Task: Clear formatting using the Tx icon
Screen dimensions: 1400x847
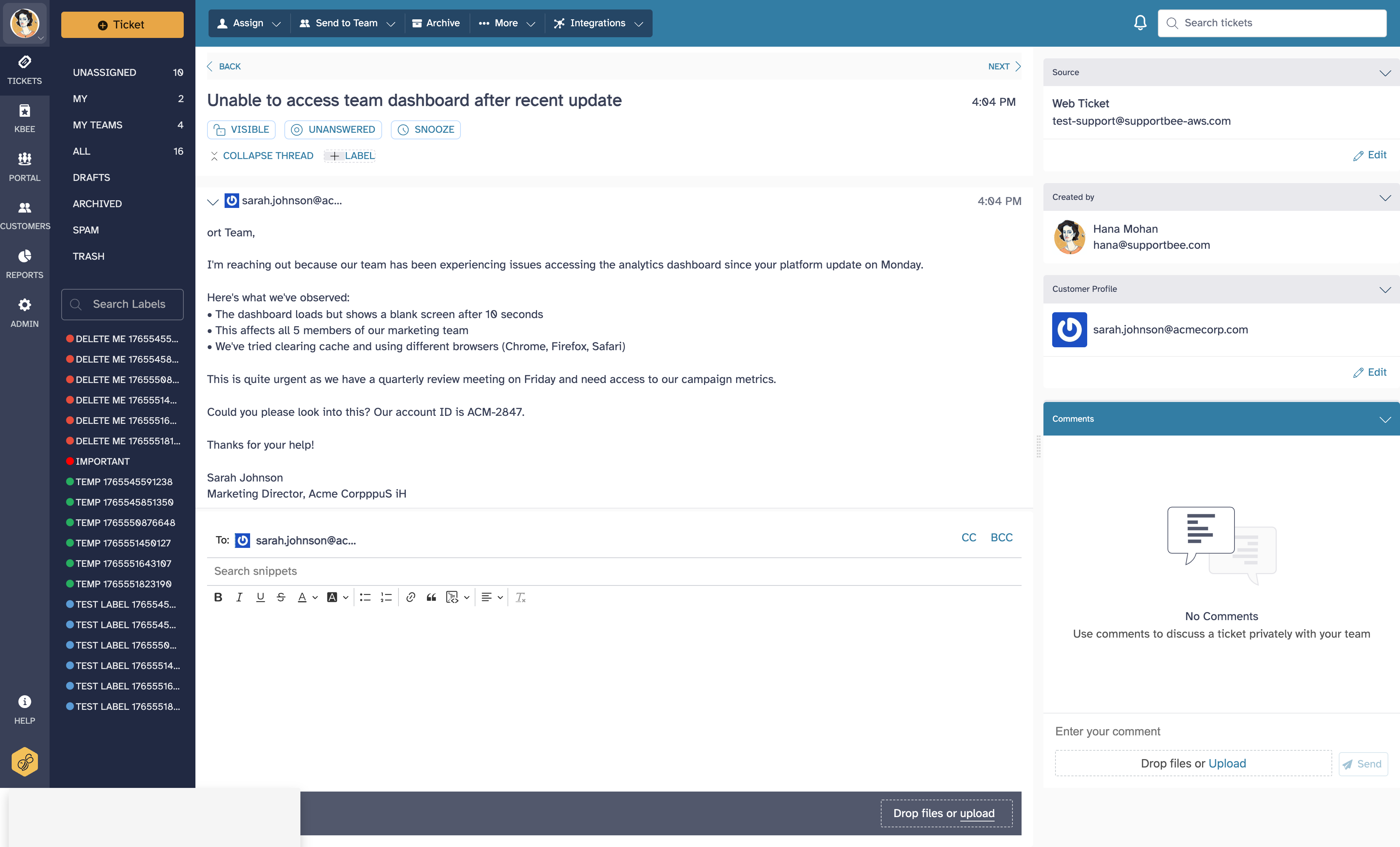Action: (x=520, y=597)
